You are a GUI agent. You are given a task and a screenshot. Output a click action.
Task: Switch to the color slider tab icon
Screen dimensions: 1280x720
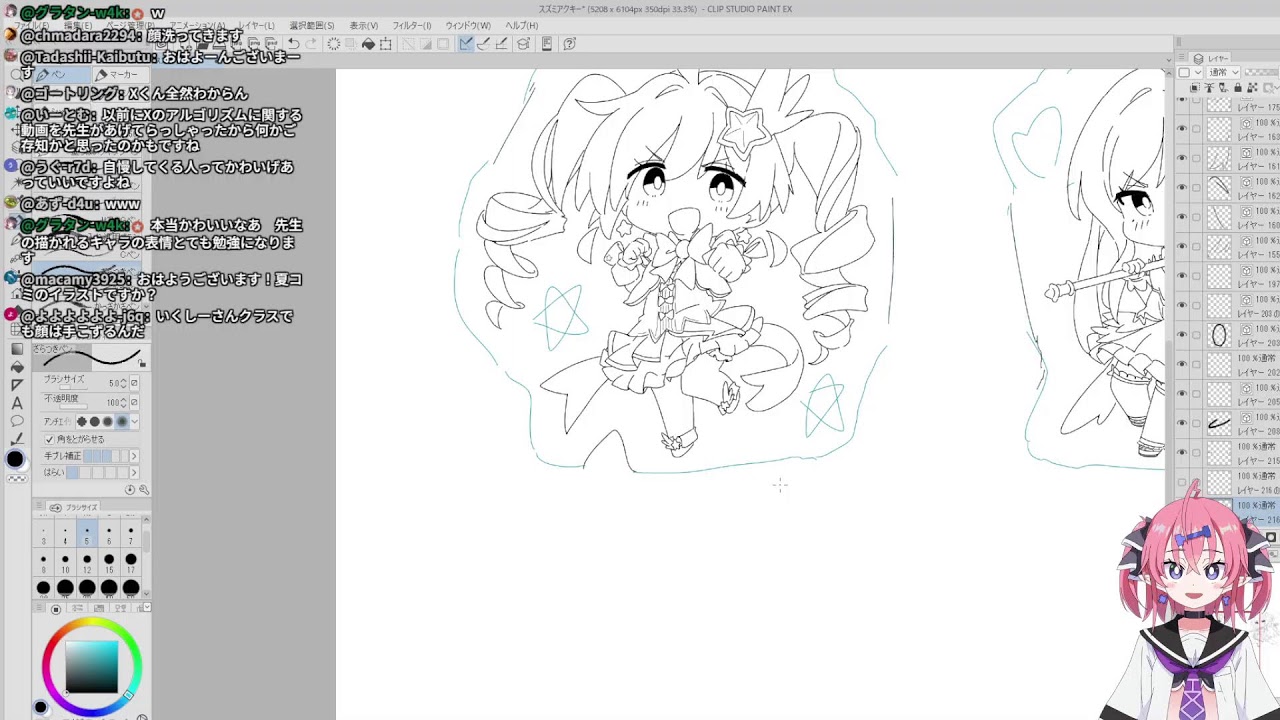click(79, 608)
